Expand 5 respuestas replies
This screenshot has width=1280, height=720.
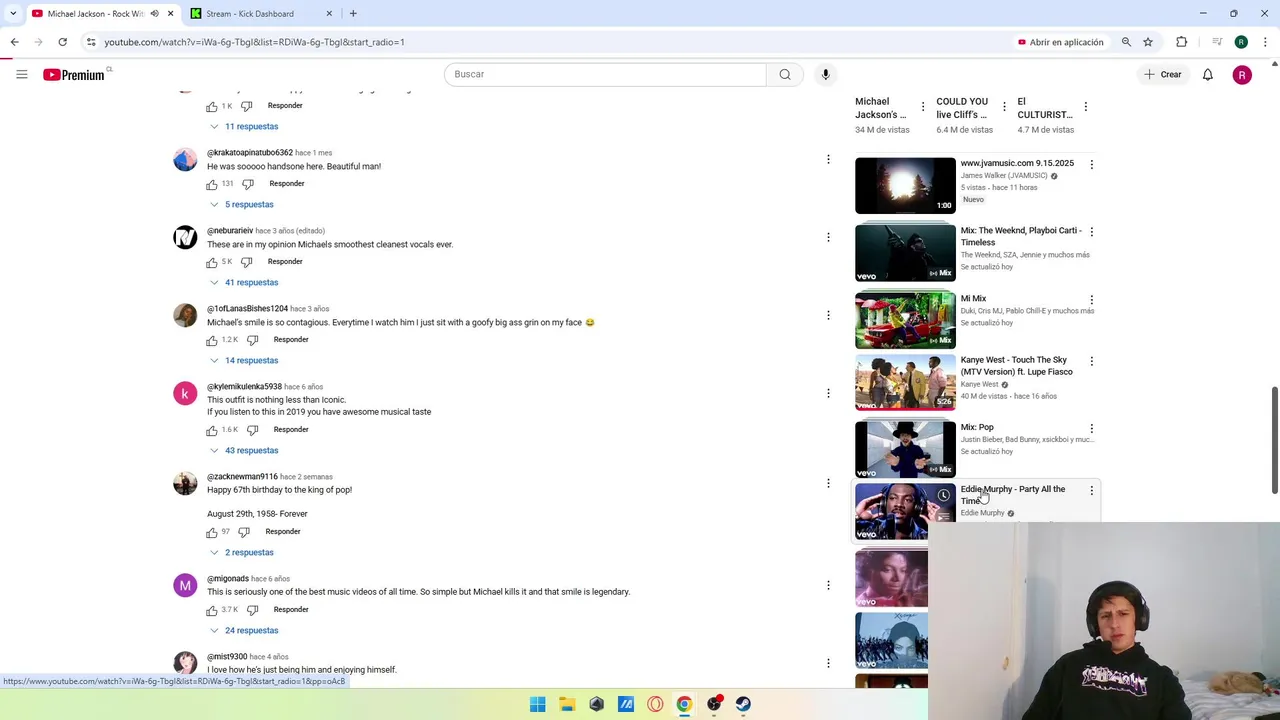click(241, 205)
